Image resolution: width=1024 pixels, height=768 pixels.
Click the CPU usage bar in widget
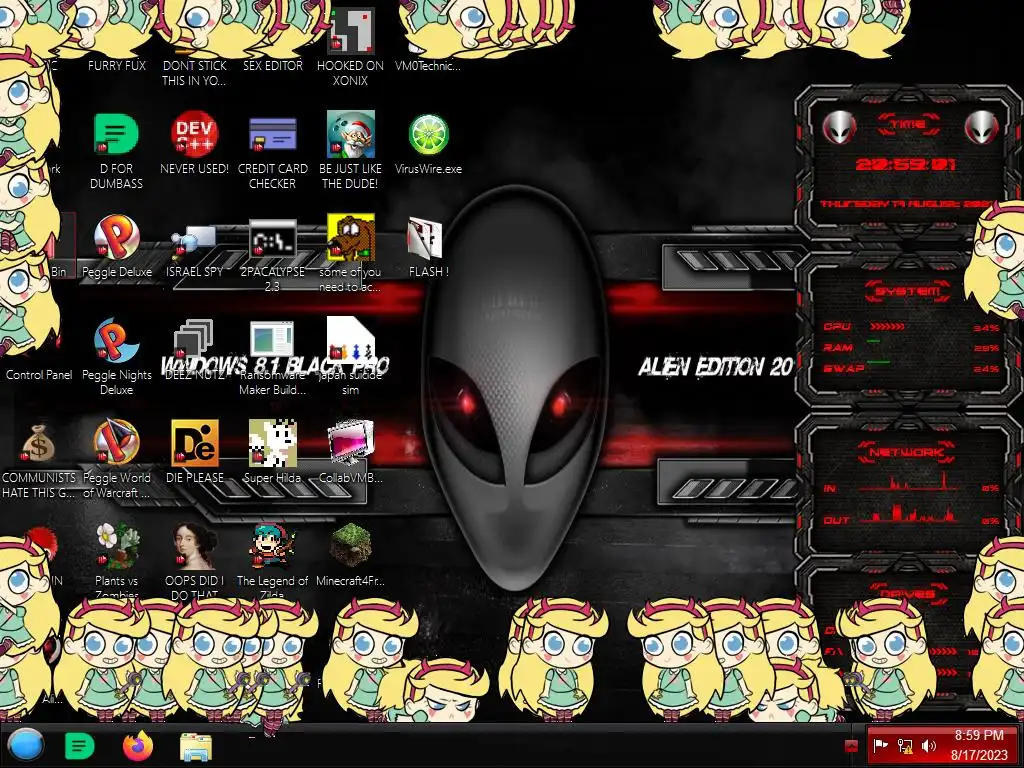(x=887, y=327)
